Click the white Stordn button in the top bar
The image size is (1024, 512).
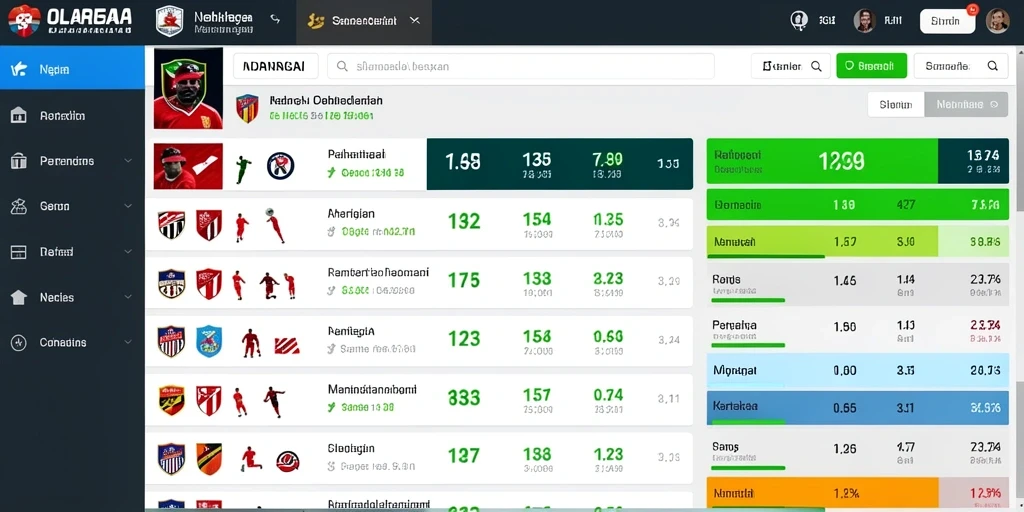(x=947, y=21)
